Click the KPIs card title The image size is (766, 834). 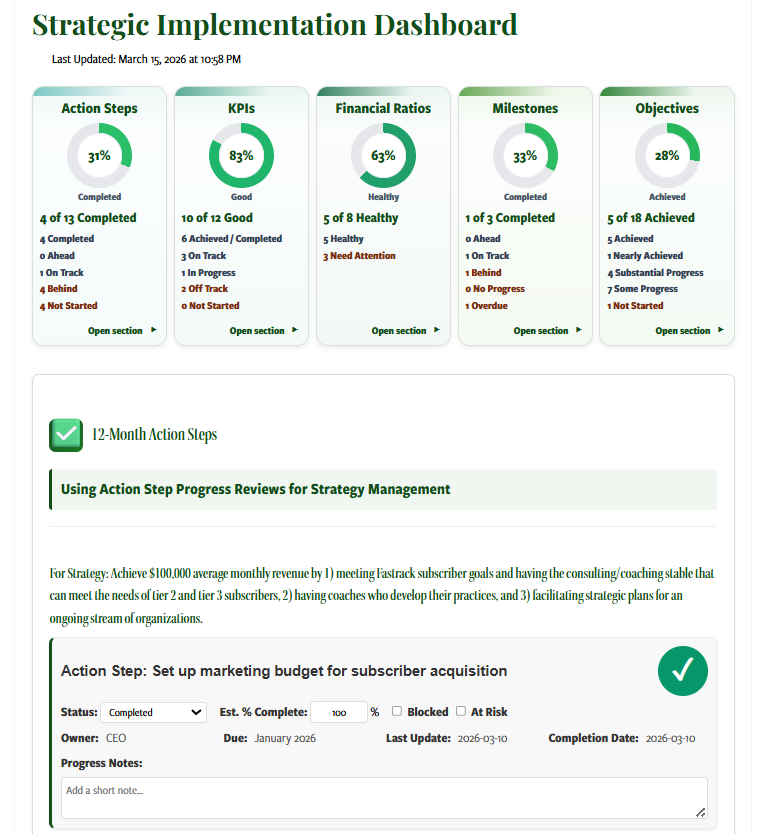[242, 109]
